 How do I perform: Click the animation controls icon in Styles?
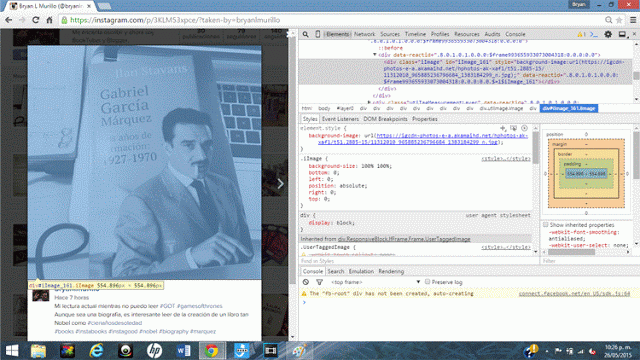524,128
